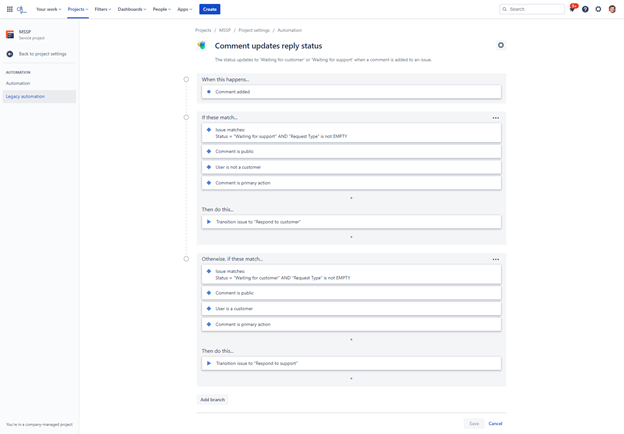Expand the Dashboards menu

tap(132, 9)
